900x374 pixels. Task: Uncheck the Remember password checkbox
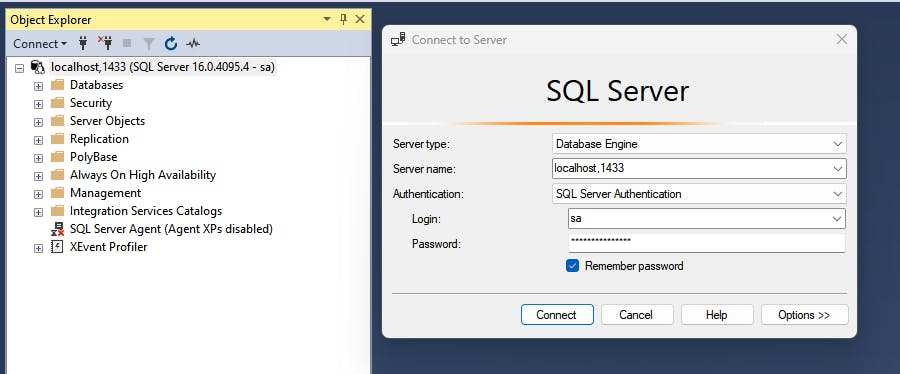(x=572, y=266)
